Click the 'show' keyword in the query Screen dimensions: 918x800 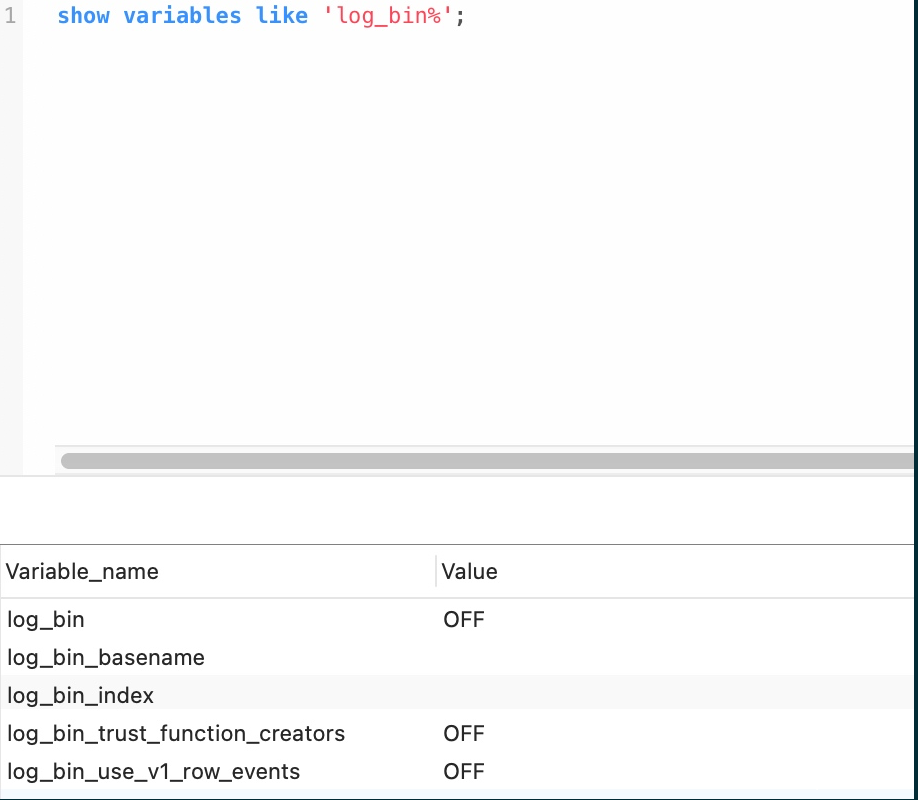click(83, 16)
